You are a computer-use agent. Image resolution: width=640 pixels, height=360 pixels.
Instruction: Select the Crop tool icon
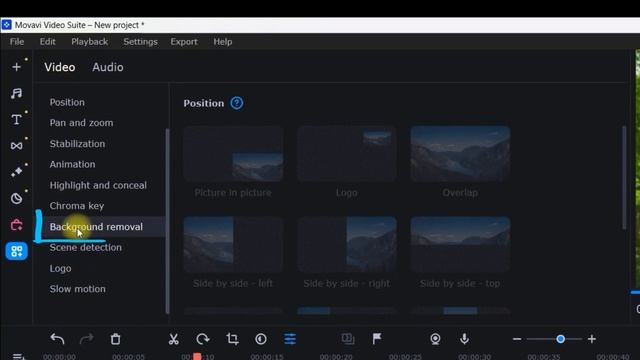[232, 339]
